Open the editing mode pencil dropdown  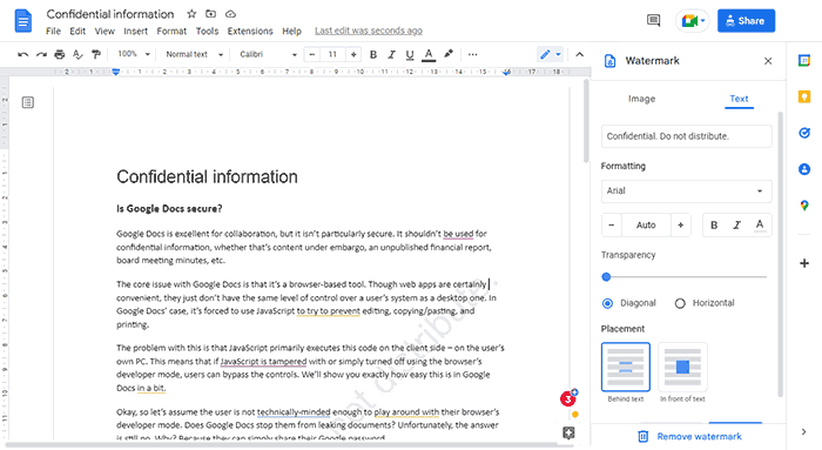(550, 54)
